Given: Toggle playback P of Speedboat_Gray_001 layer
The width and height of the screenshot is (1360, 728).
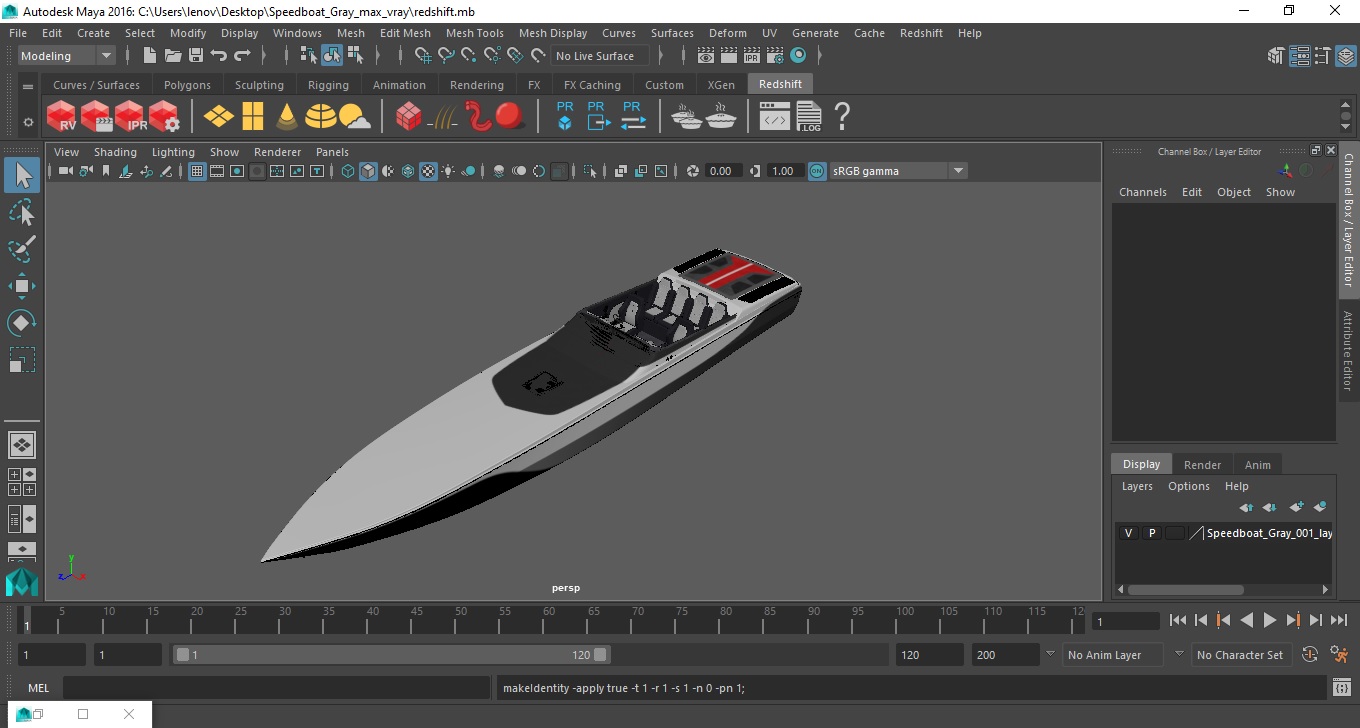Looking at the screenshot, I should click(1152, 533).
